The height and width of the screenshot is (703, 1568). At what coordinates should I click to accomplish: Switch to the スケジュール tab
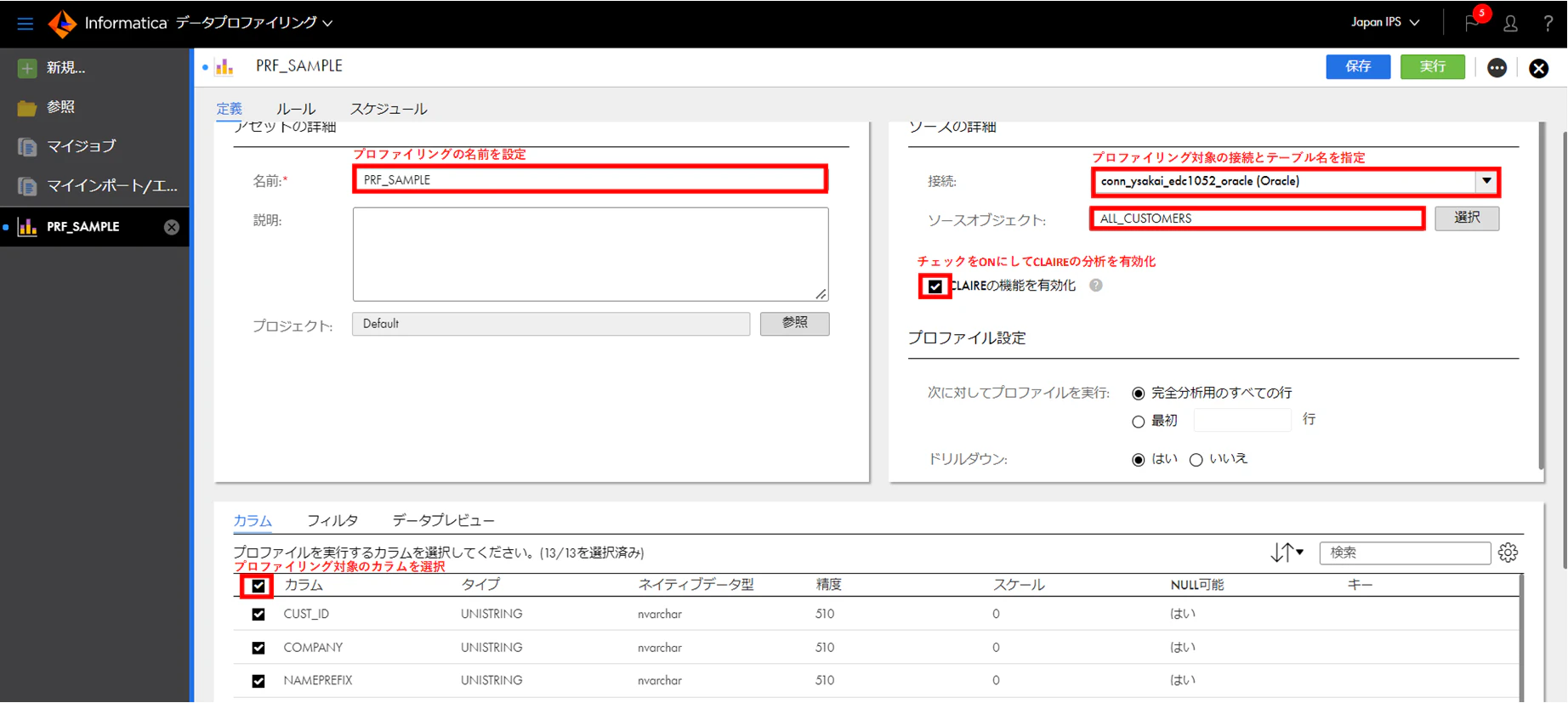point(389,109)
